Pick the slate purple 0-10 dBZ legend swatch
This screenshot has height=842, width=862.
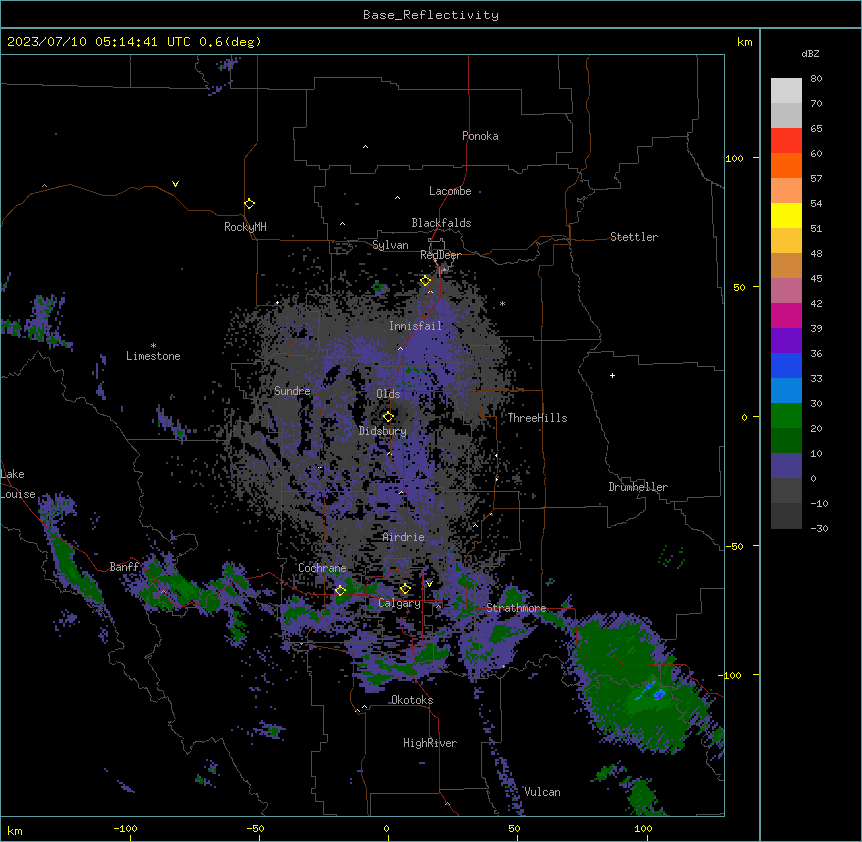click(x=786, y=466)
